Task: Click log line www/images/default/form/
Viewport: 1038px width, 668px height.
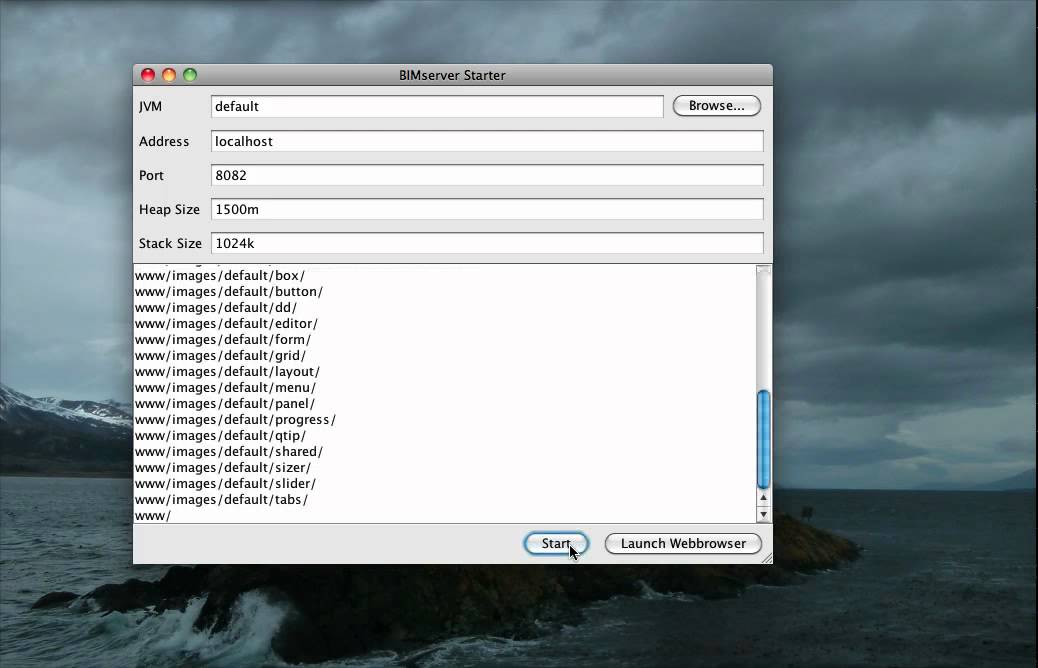Action: click(223, 340)
